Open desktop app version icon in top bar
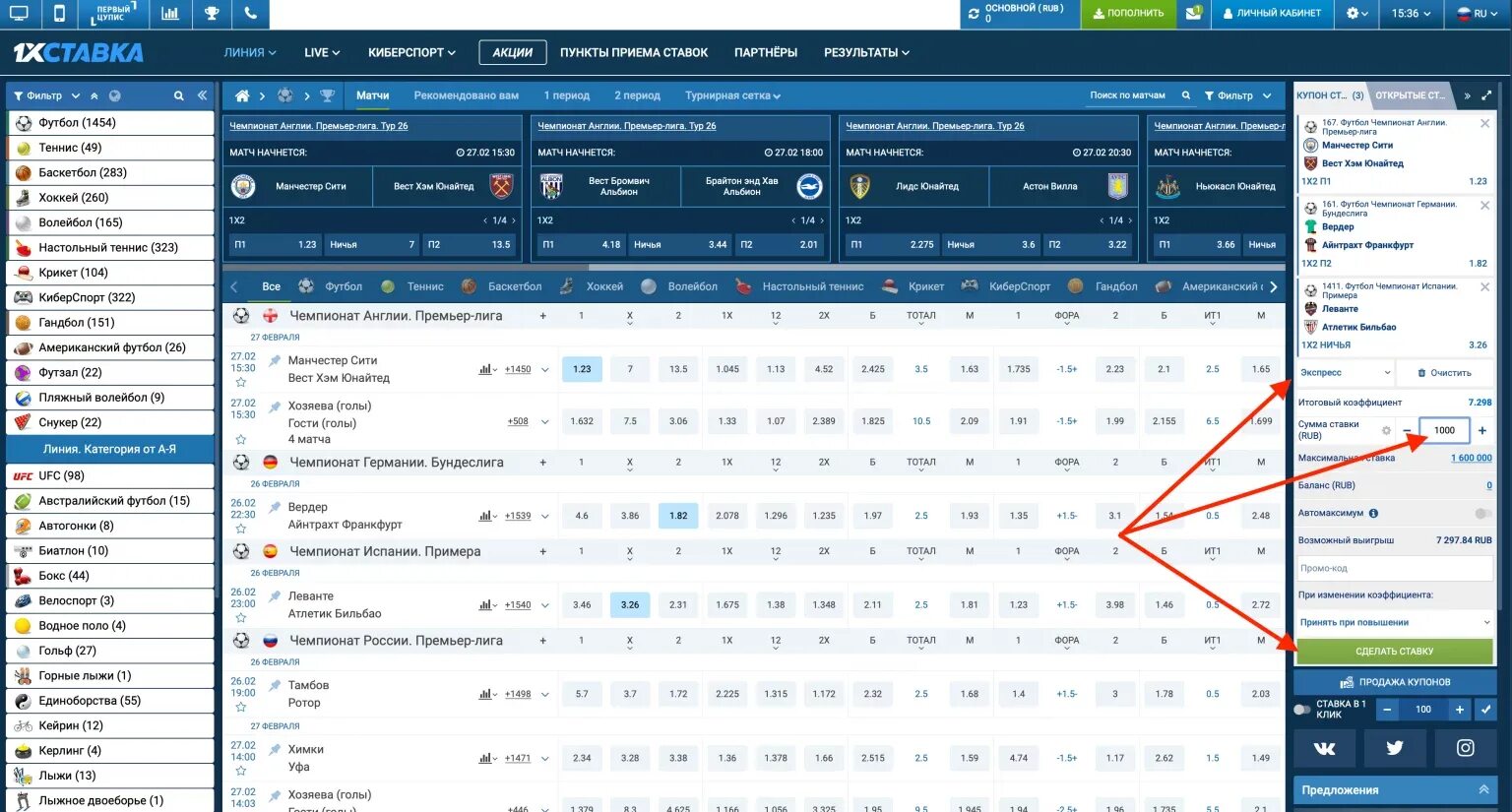The height and width of the screenshot is (812, 1512). [x=19, y=14]
